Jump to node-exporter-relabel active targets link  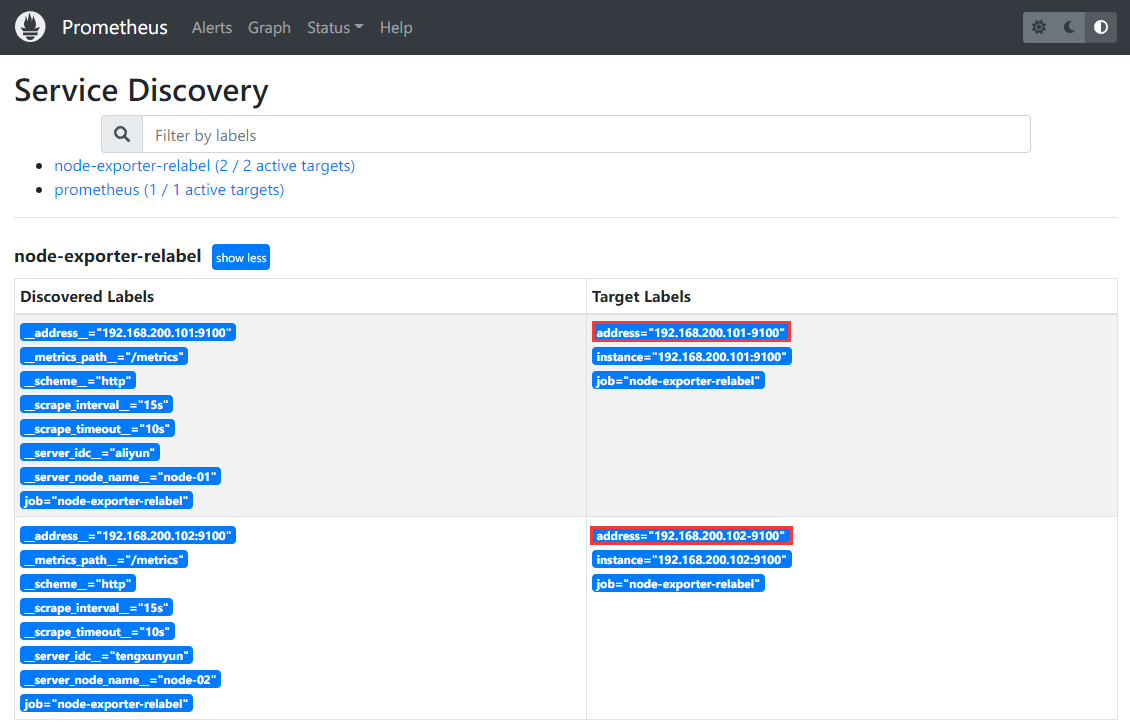click(x=205, y=166)
